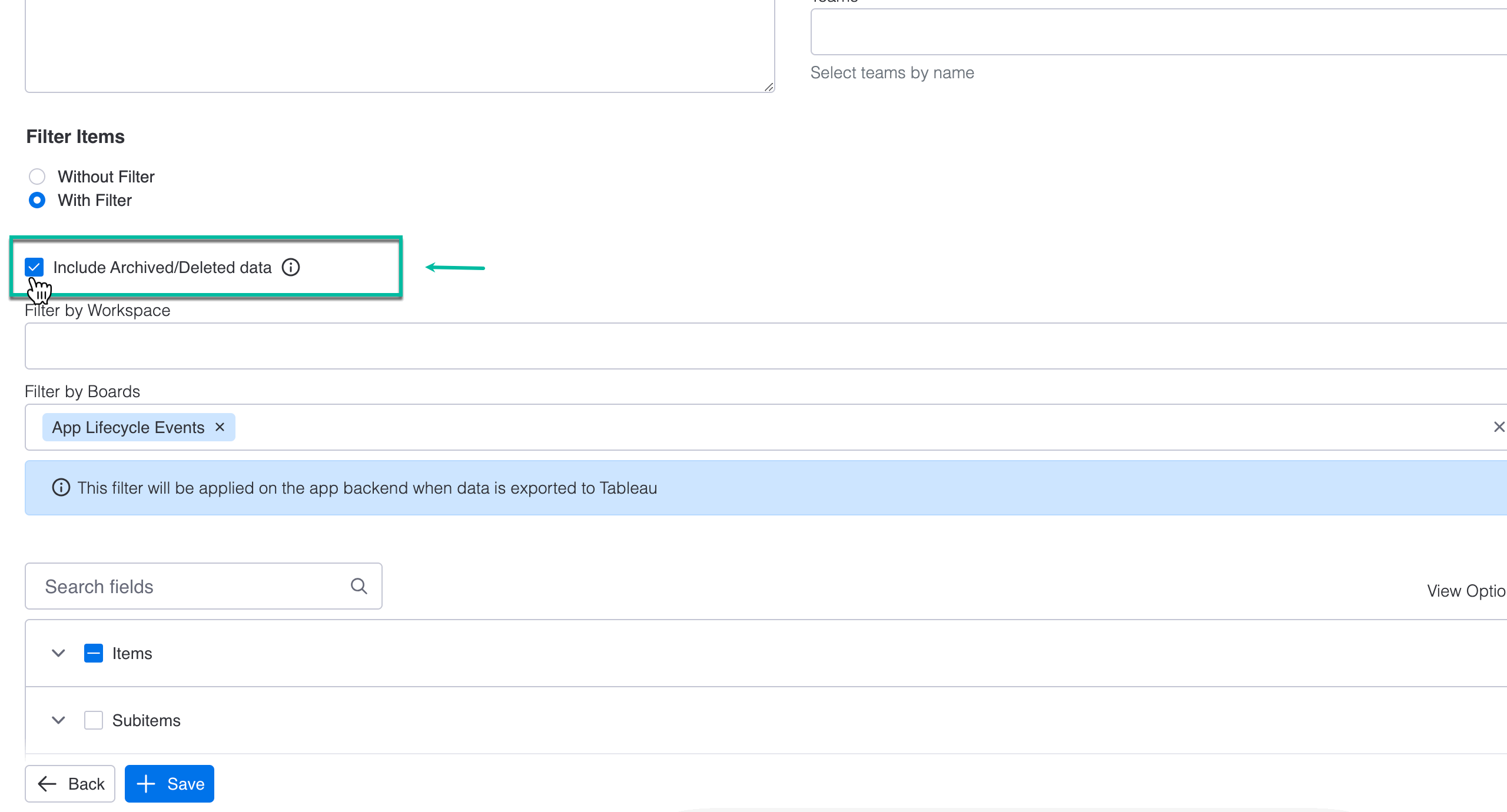Collapse the Items checkbox selection

(x=94, y=653)
